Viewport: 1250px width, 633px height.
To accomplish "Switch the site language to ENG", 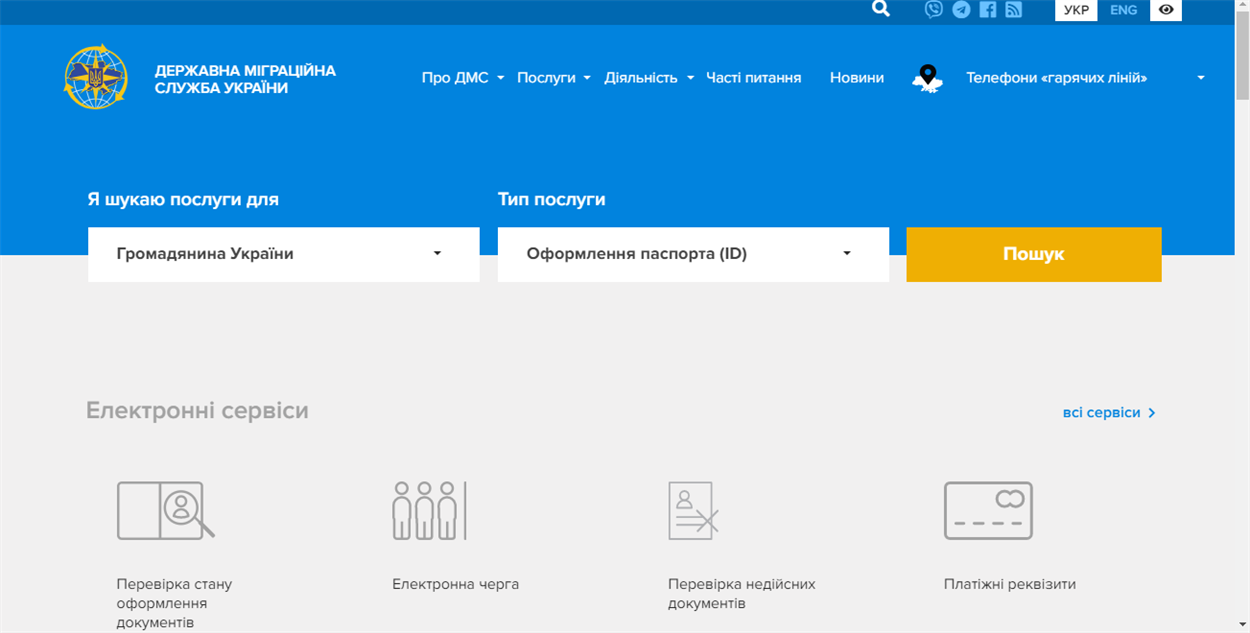I will (1123, 10).
